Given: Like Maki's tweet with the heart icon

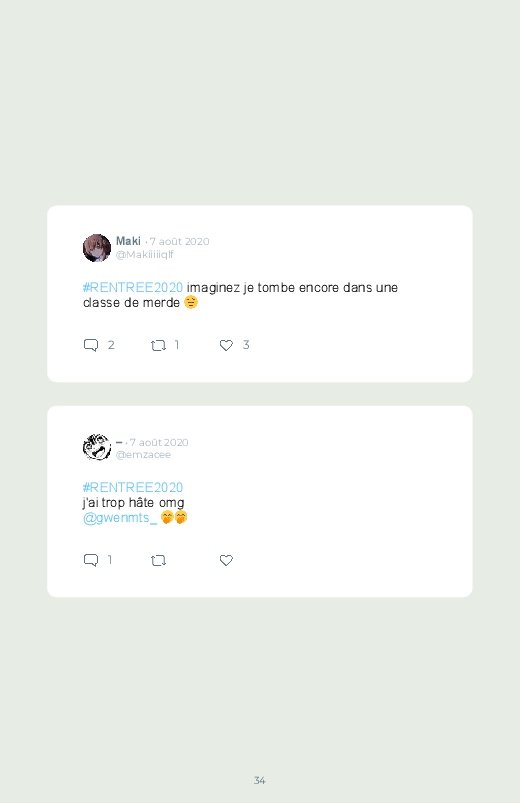Looking at the screenshot, I should tap(226, 346).
